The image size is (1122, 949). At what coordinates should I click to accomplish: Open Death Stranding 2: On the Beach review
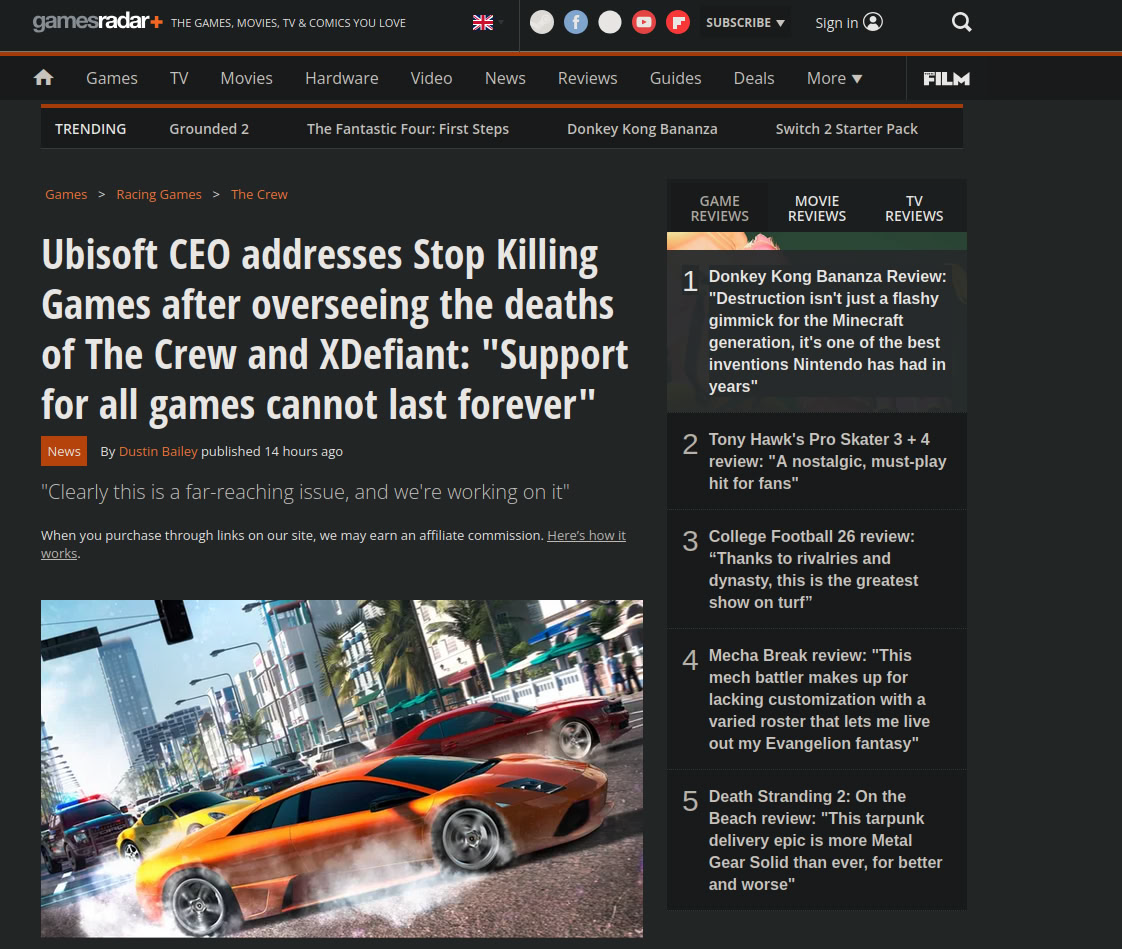click(x=825, y=840)
